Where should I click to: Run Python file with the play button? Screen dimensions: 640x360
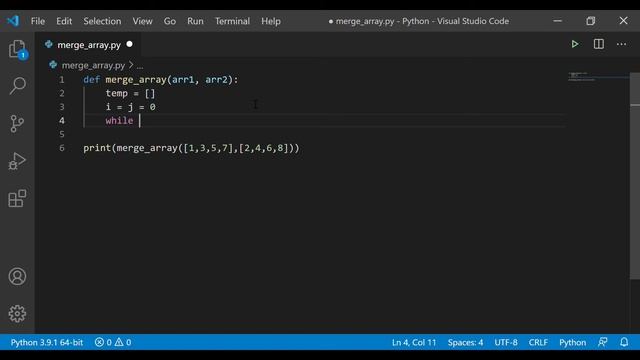[575, 44]
